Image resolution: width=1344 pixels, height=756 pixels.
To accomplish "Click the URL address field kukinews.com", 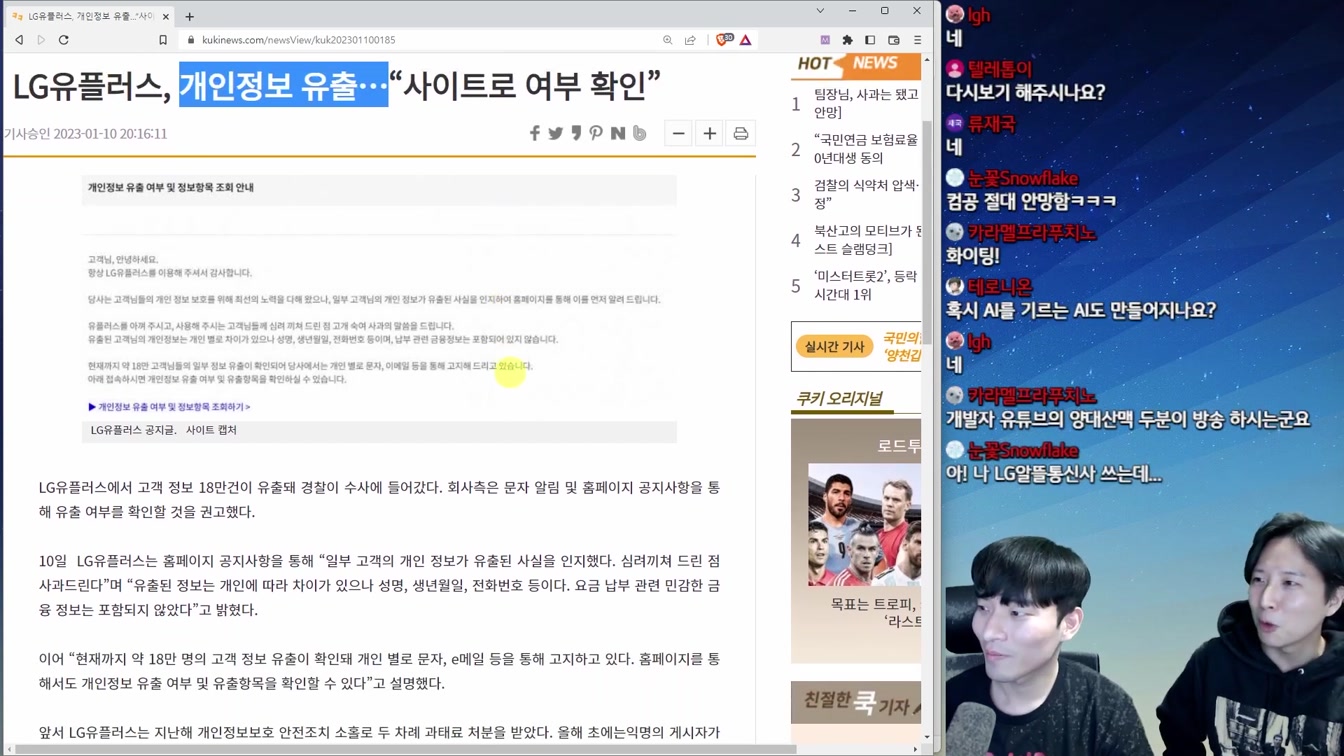I will tap(298, 40).
